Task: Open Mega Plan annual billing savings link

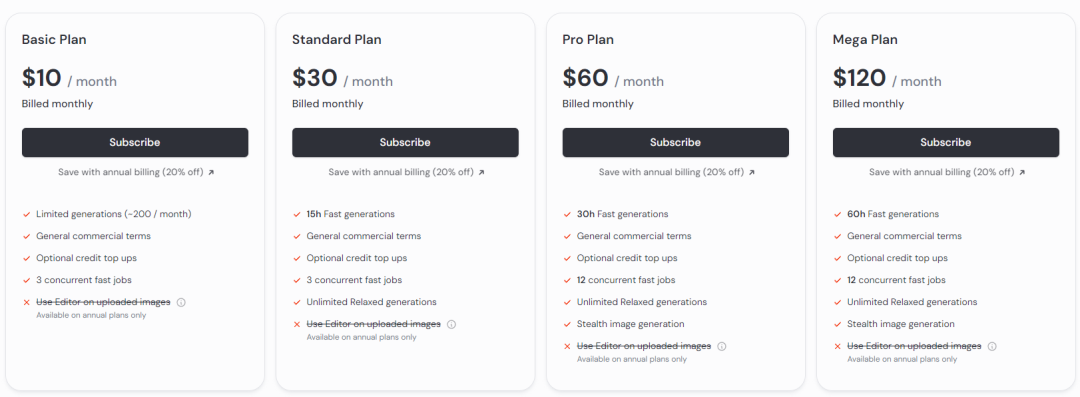Action: click(947, 172)
